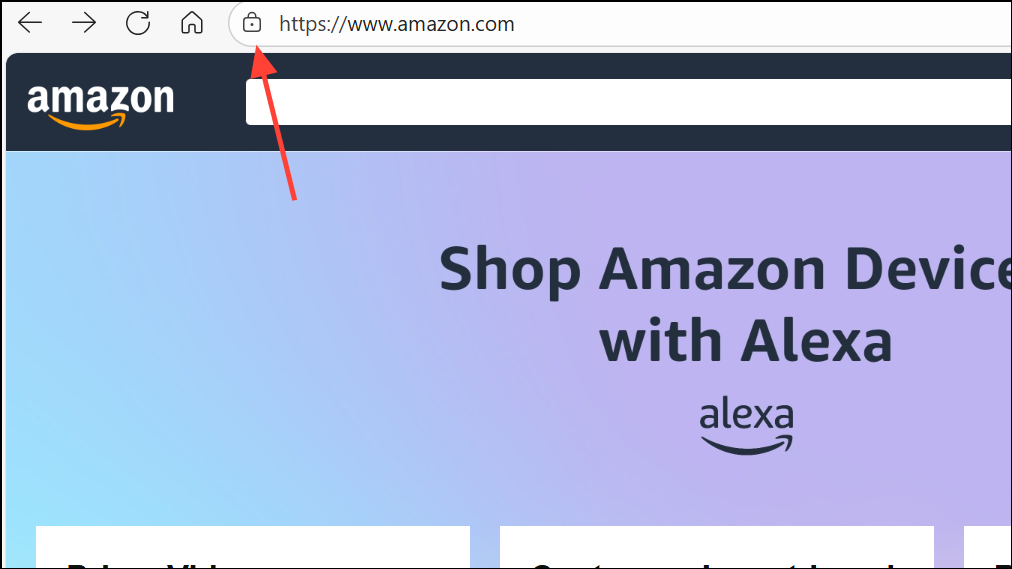Click the amazon.com domain in the URL
The image size is (1012, 569).
tap(456, 25)
